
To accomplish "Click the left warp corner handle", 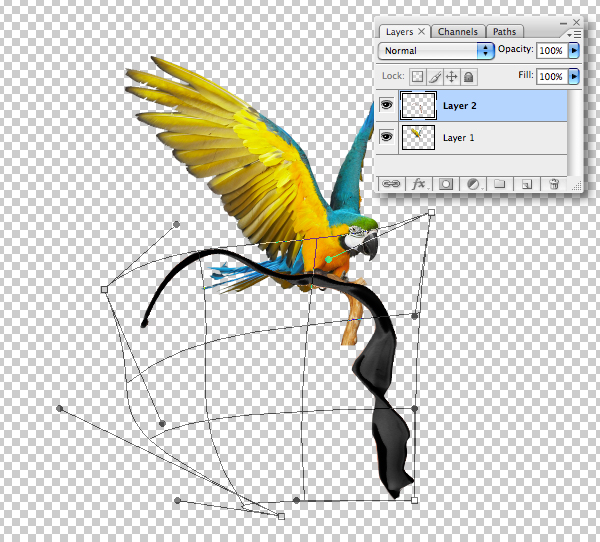I will coord(104,290).
